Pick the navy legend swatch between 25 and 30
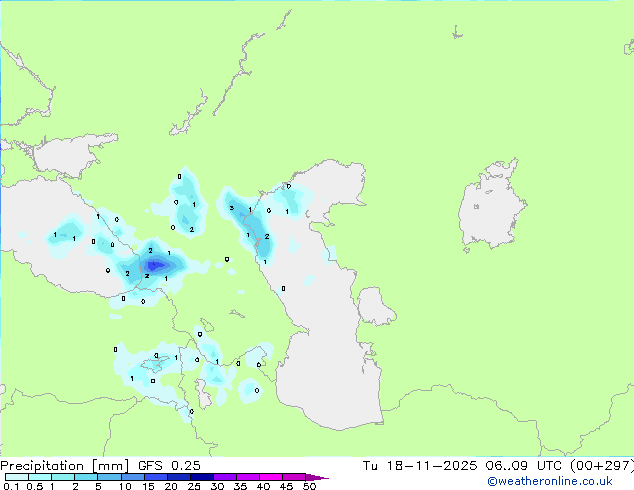This screenshot has height=490, width=634. [201, 477]
